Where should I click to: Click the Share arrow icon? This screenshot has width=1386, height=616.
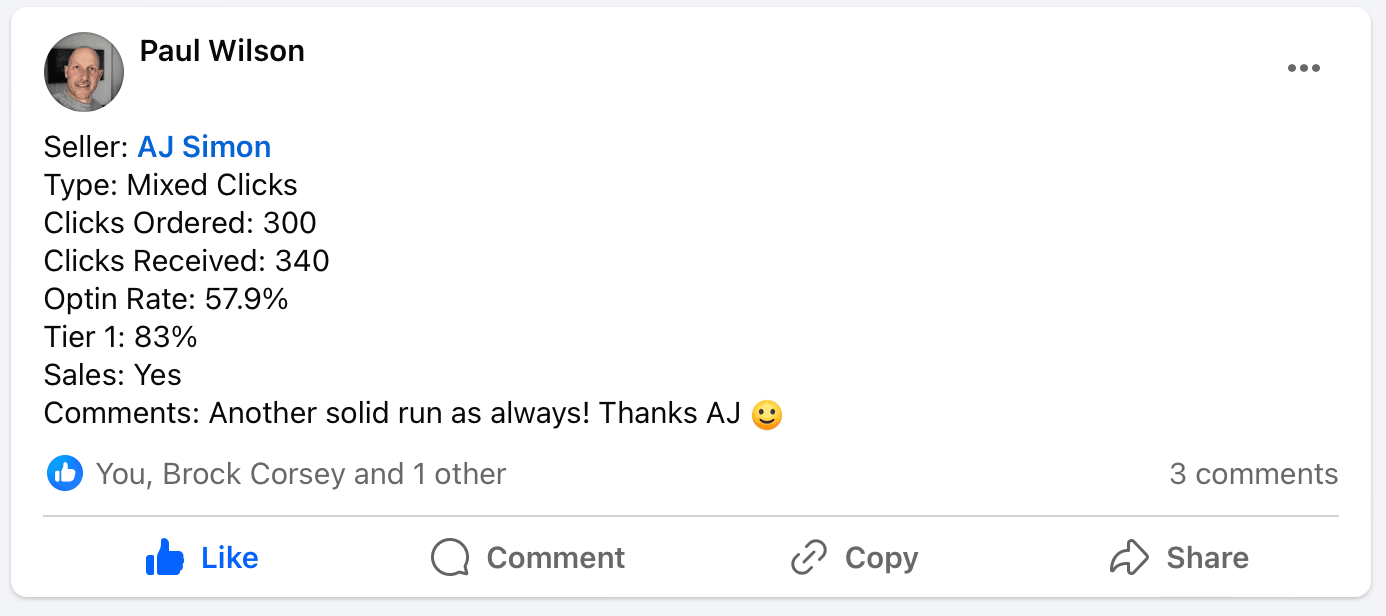[1129, 558]
